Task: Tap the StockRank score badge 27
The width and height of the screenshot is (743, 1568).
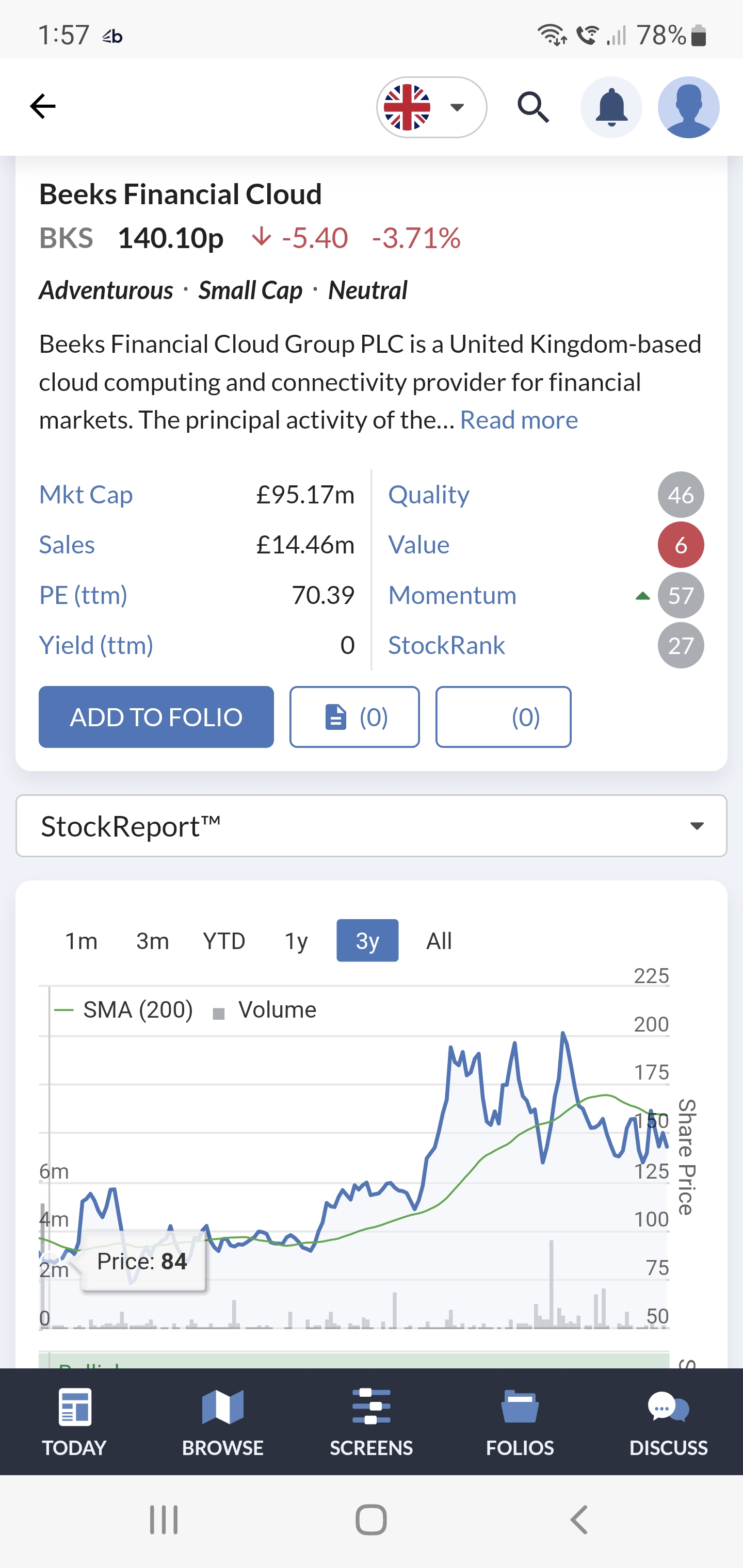Action: pyautogui.click(x=681, y=646)
